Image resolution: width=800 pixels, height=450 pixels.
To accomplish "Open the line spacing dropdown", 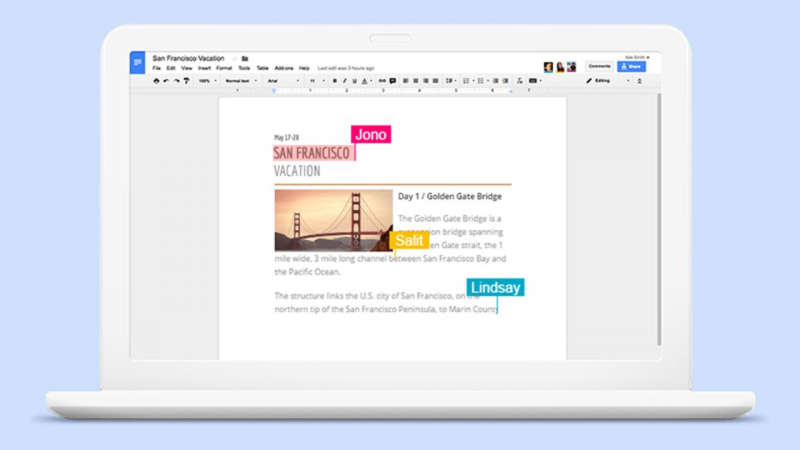I will pos(451,81).
